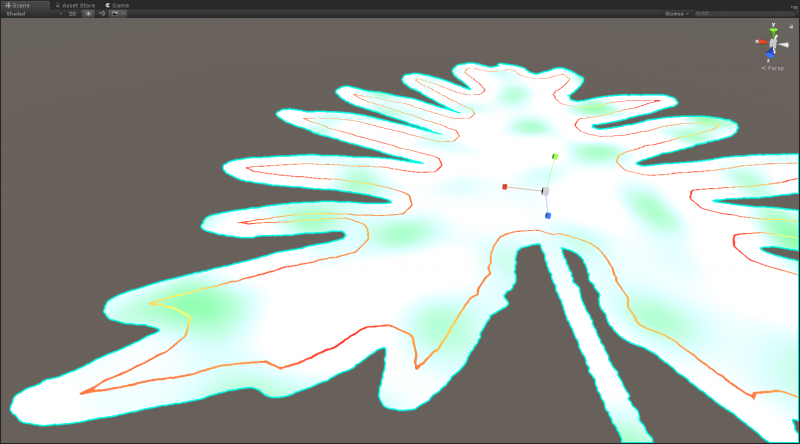Select the red X scale handle
800x444 pixels.
click(505, 186)
